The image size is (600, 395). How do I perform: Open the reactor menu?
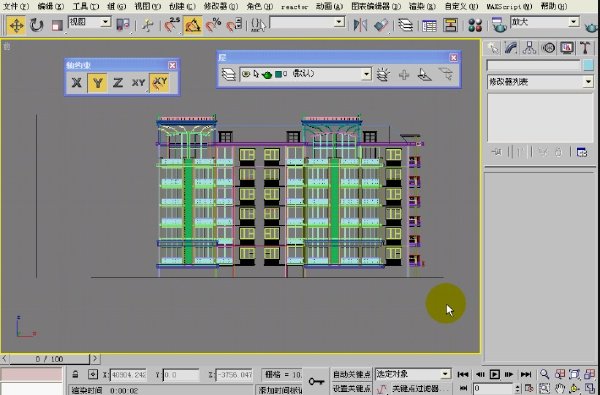294,7
